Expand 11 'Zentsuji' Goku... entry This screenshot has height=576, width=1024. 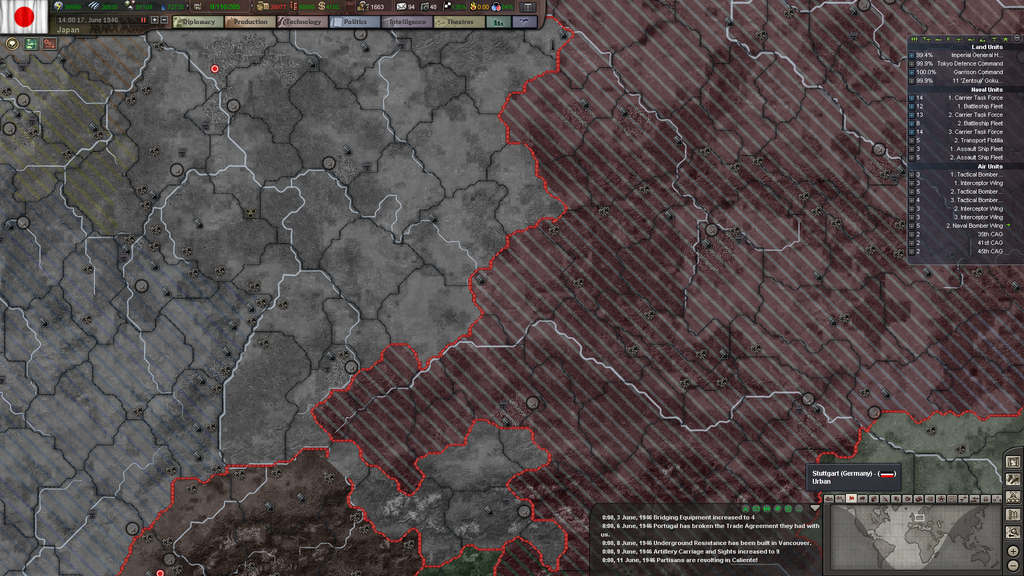coord(912,81)
